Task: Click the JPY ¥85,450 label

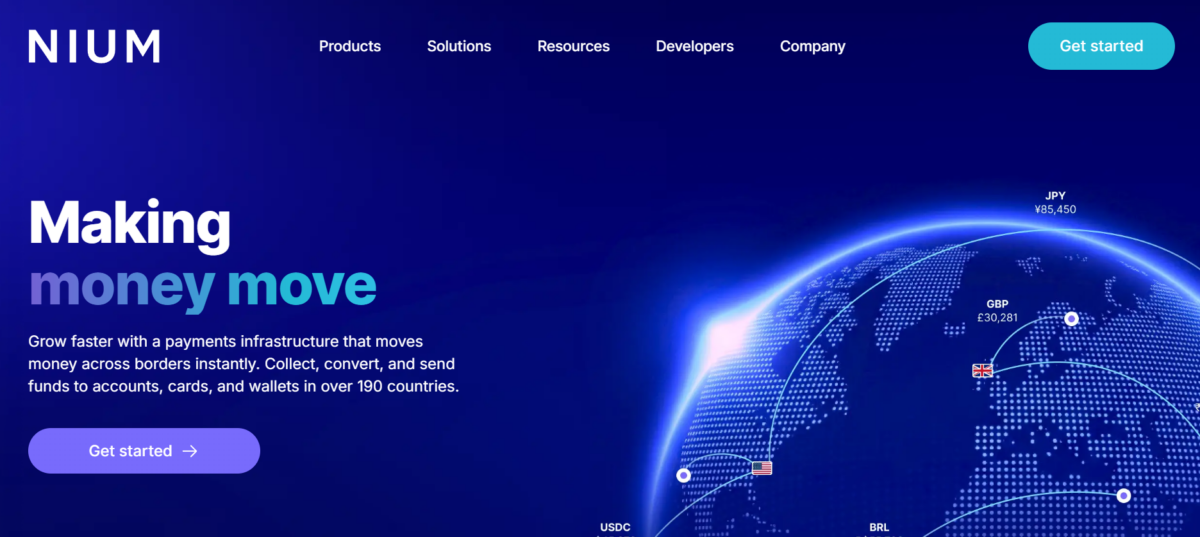Action: 1055,203
